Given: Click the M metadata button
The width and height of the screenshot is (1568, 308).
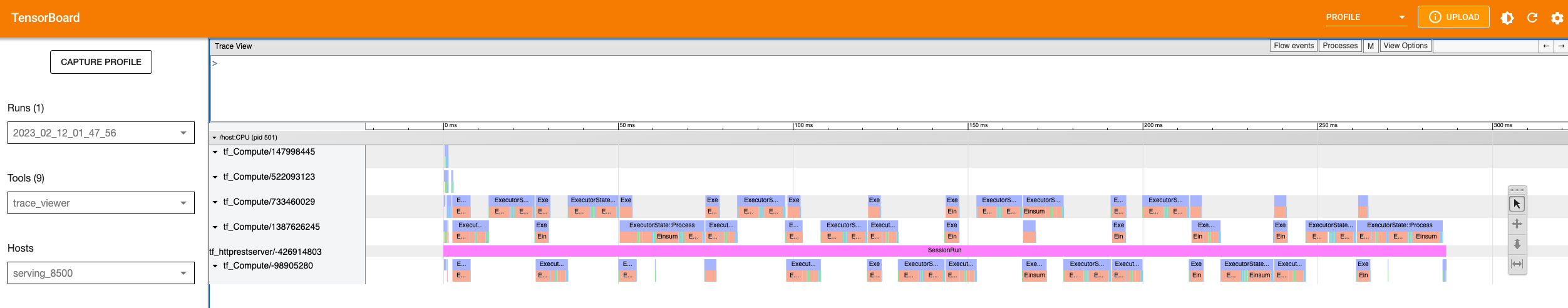Looking at the screenshot, I should tap(1371, 46).
